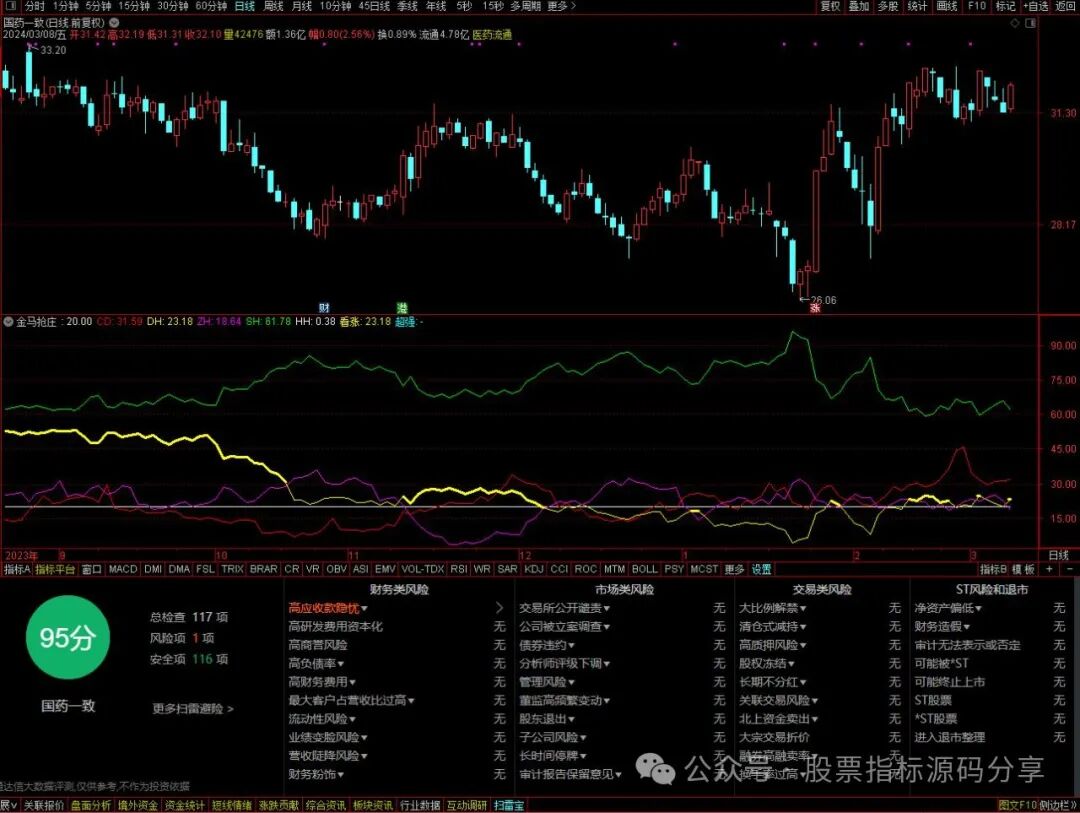
Task: Switch to 季线 quarterly period
Action: (407, 6)
